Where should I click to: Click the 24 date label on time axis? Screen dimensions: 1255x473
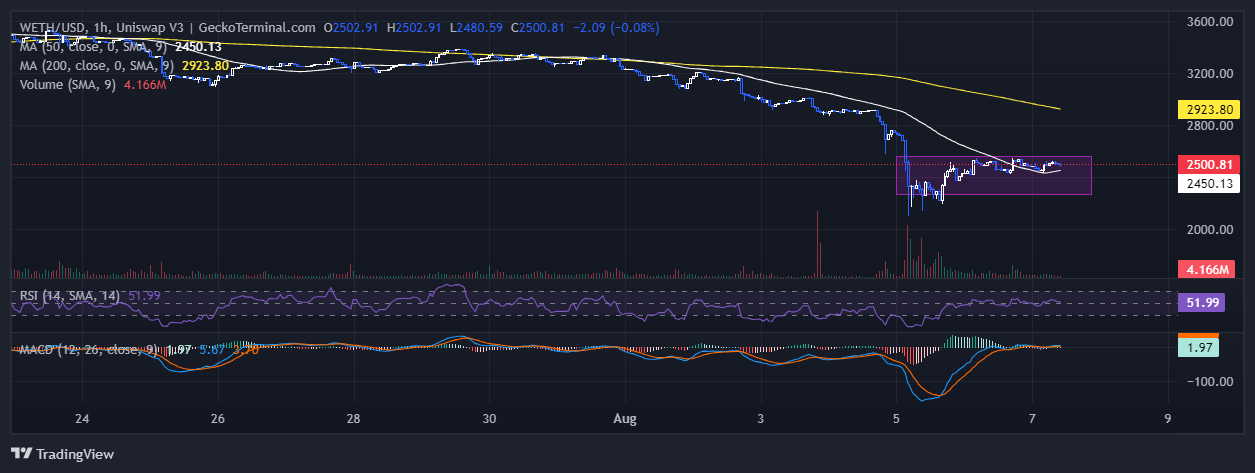click(x=83, y=418)
